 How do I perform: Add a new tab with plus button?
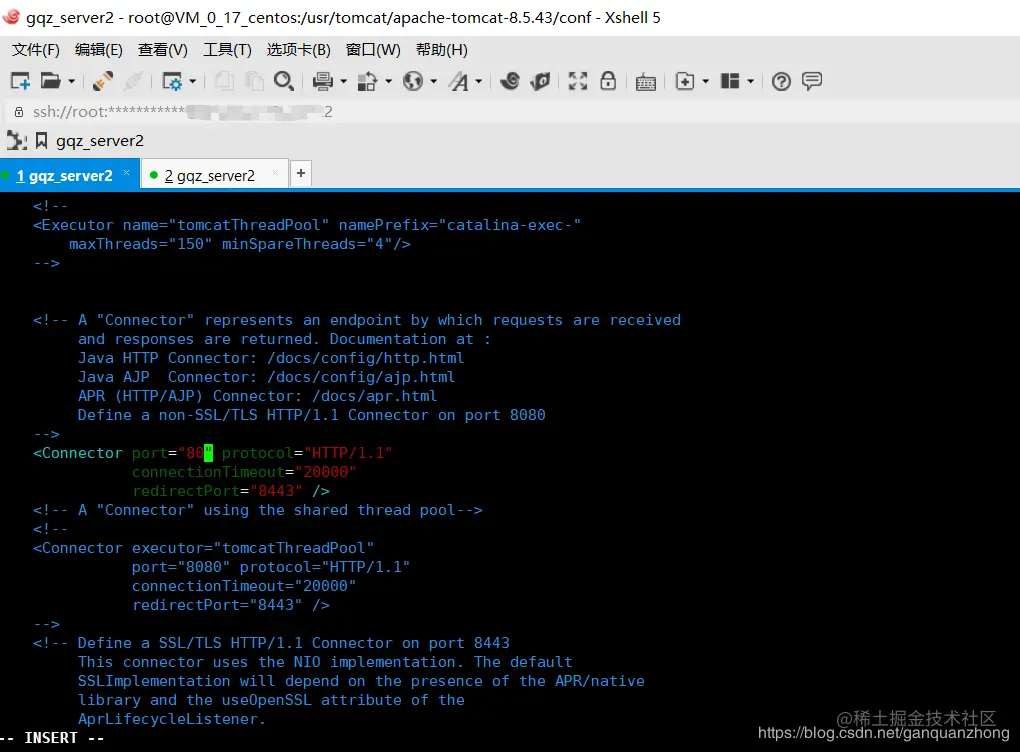click(x=301, y=173)
